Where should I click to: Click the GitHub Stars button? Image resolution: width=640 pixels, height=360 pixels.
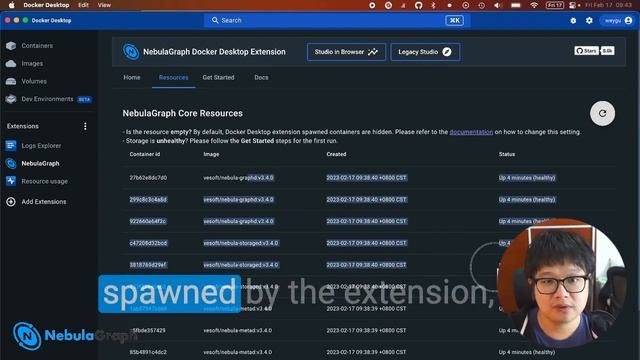pyautogui.click(x=587, y=51)
